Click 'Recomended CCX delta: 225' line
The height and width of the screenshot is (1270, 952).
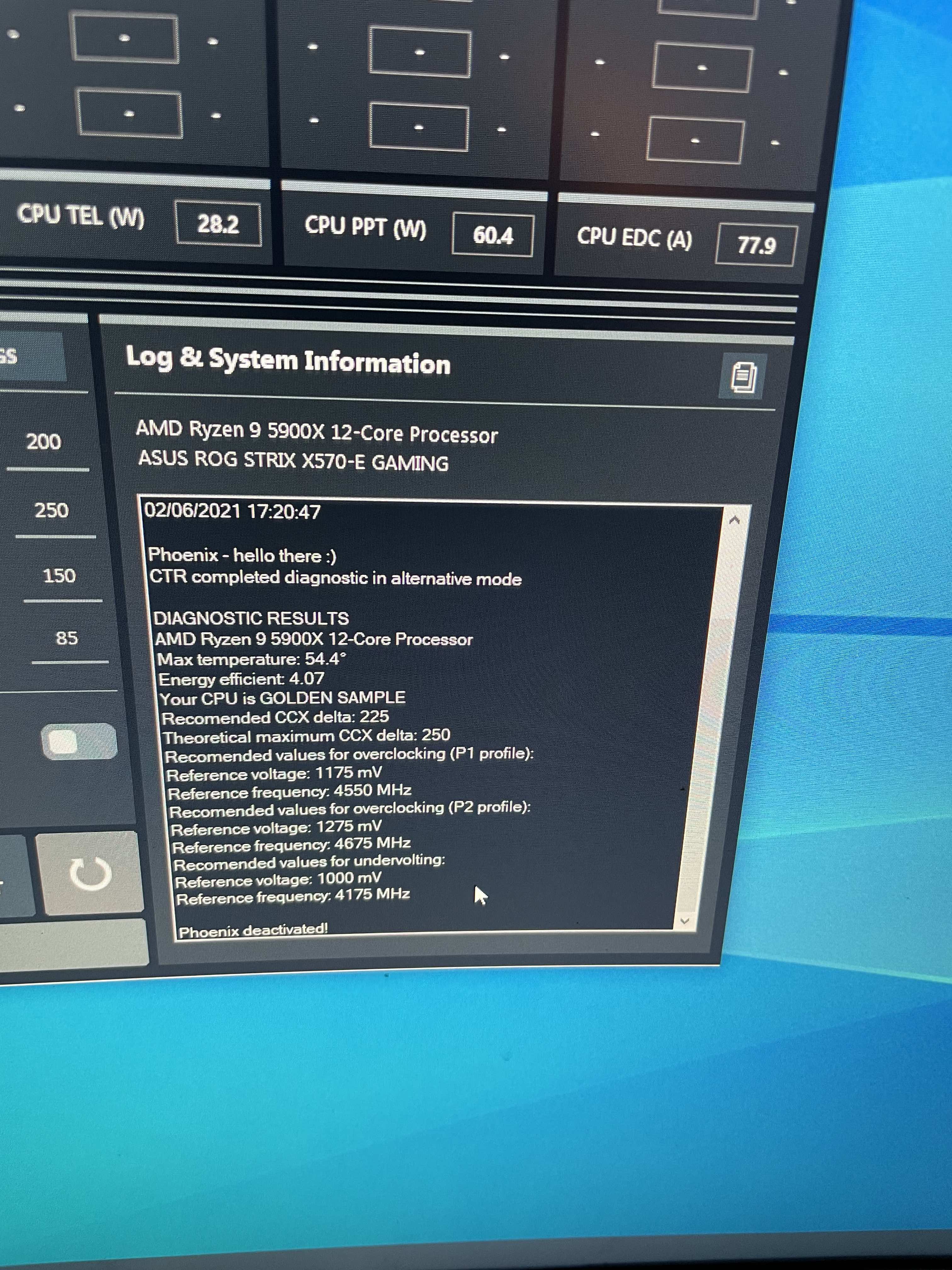coord(275,718)
